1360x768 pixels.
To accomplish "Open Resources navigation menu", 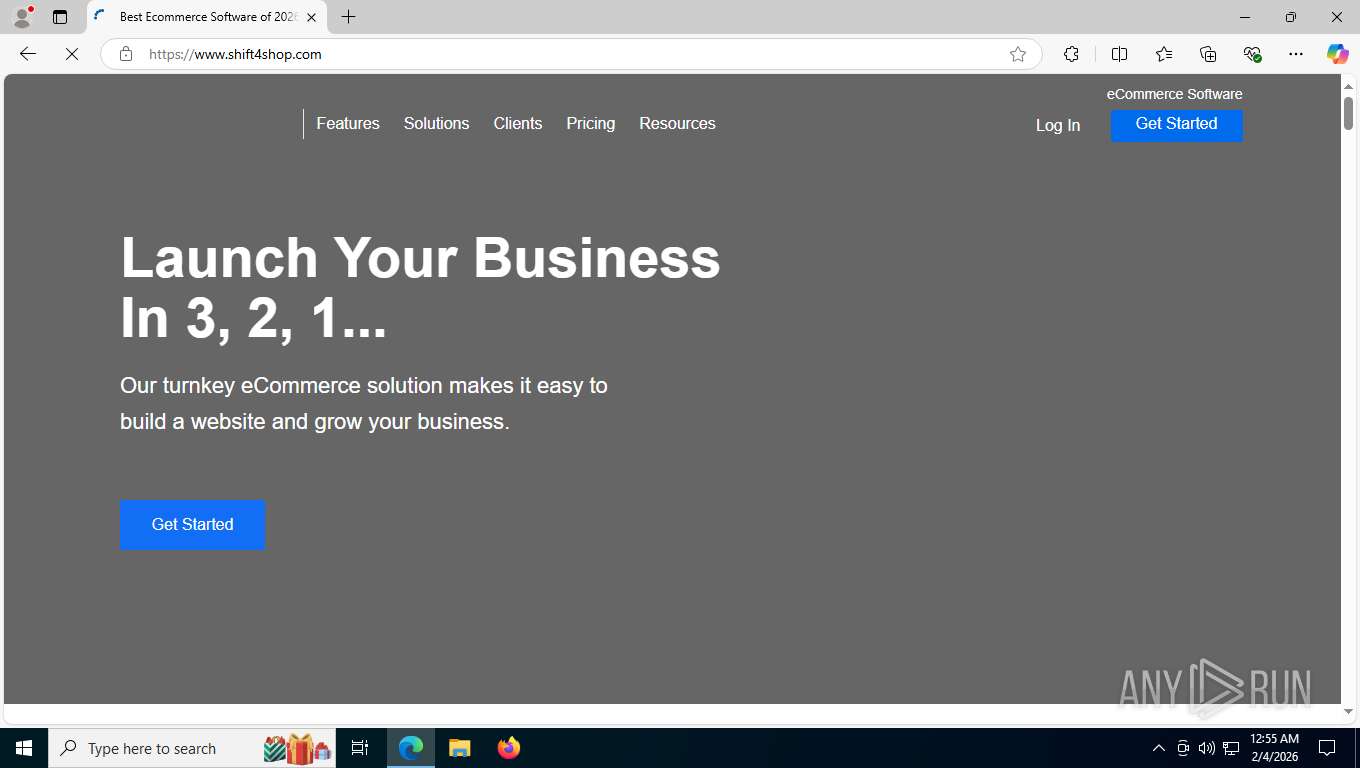I will (677, 123).
